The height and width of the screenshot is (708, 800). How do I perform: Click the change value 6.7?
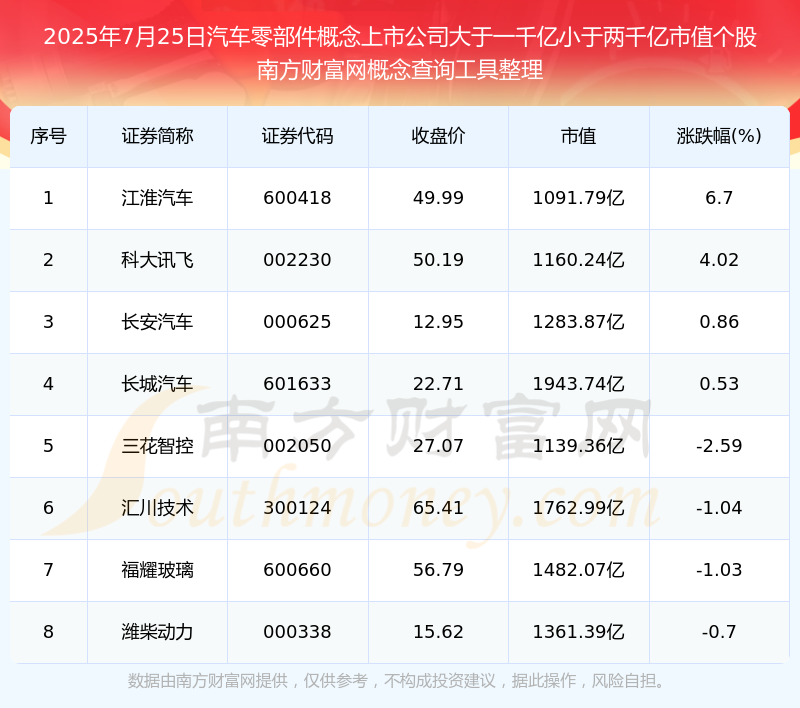point(719,198)
